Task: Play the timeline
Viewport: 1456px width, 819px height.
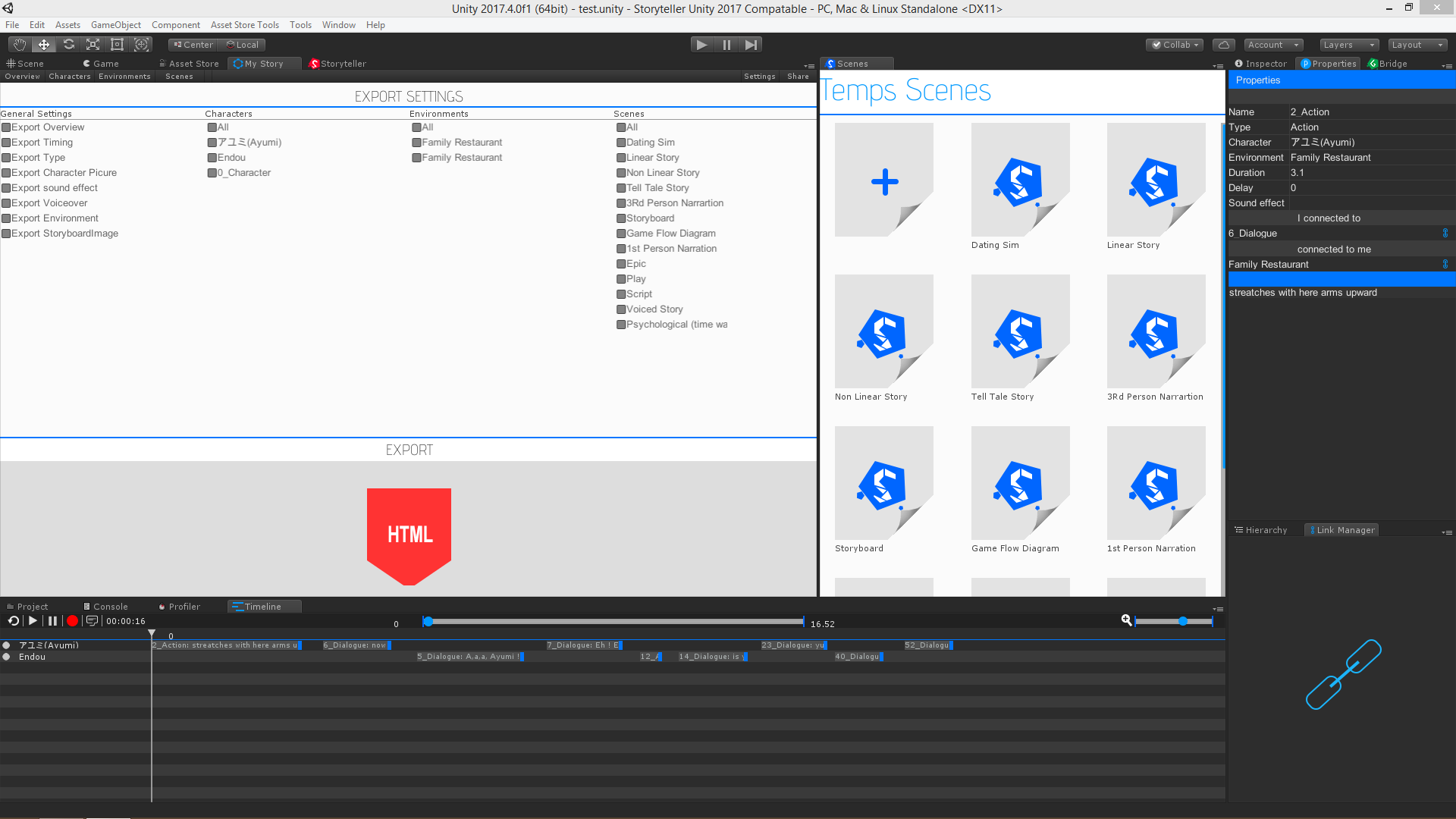Action: click(x=33, y=621)
